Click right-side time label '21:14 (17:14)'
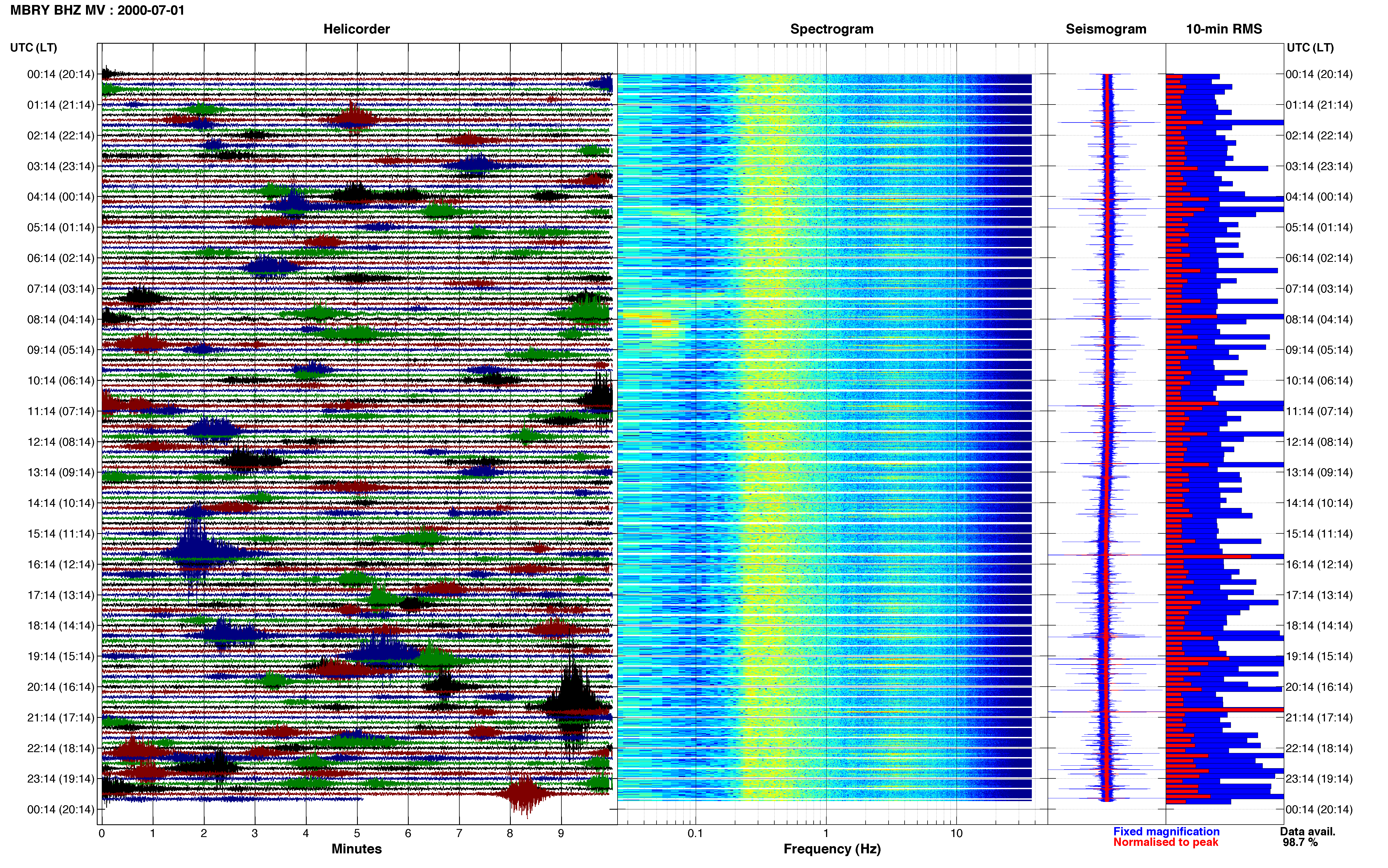Screen dimensions: 1388x868 click(1319, 717)
